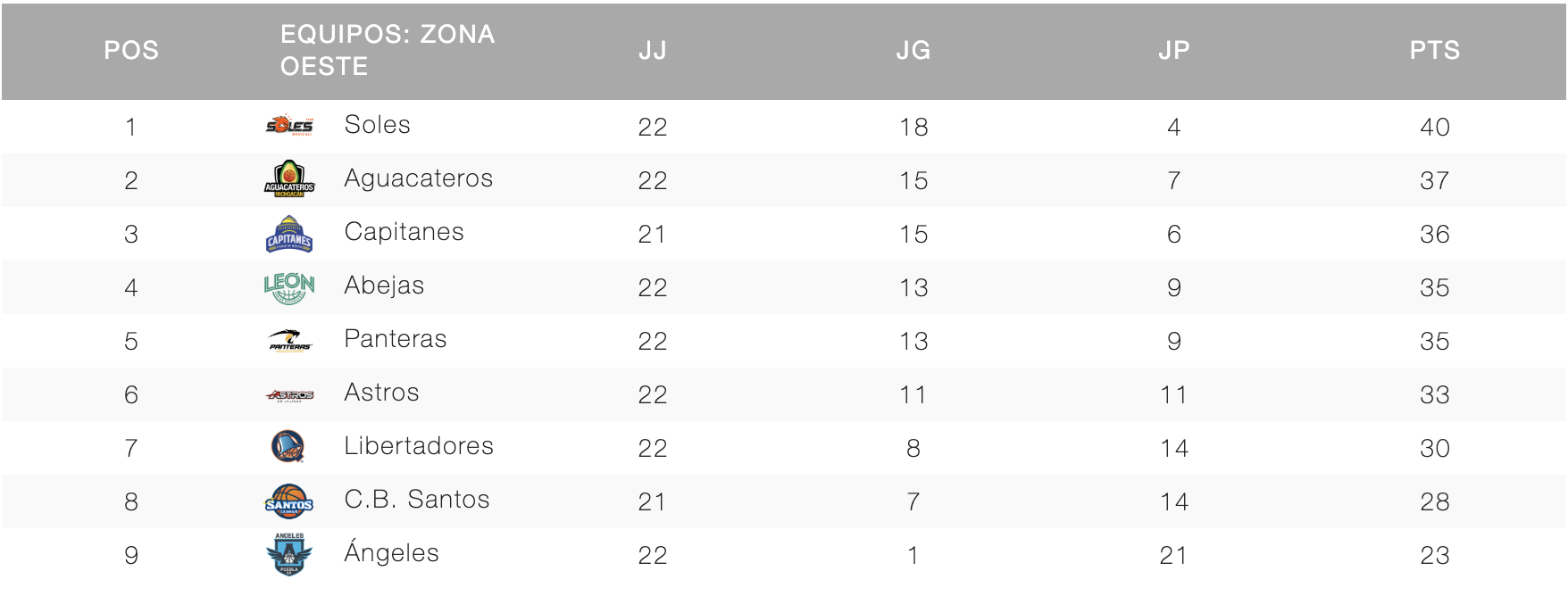Open the Aguacateros team name

pyautogui.click(x=418, y=178)
